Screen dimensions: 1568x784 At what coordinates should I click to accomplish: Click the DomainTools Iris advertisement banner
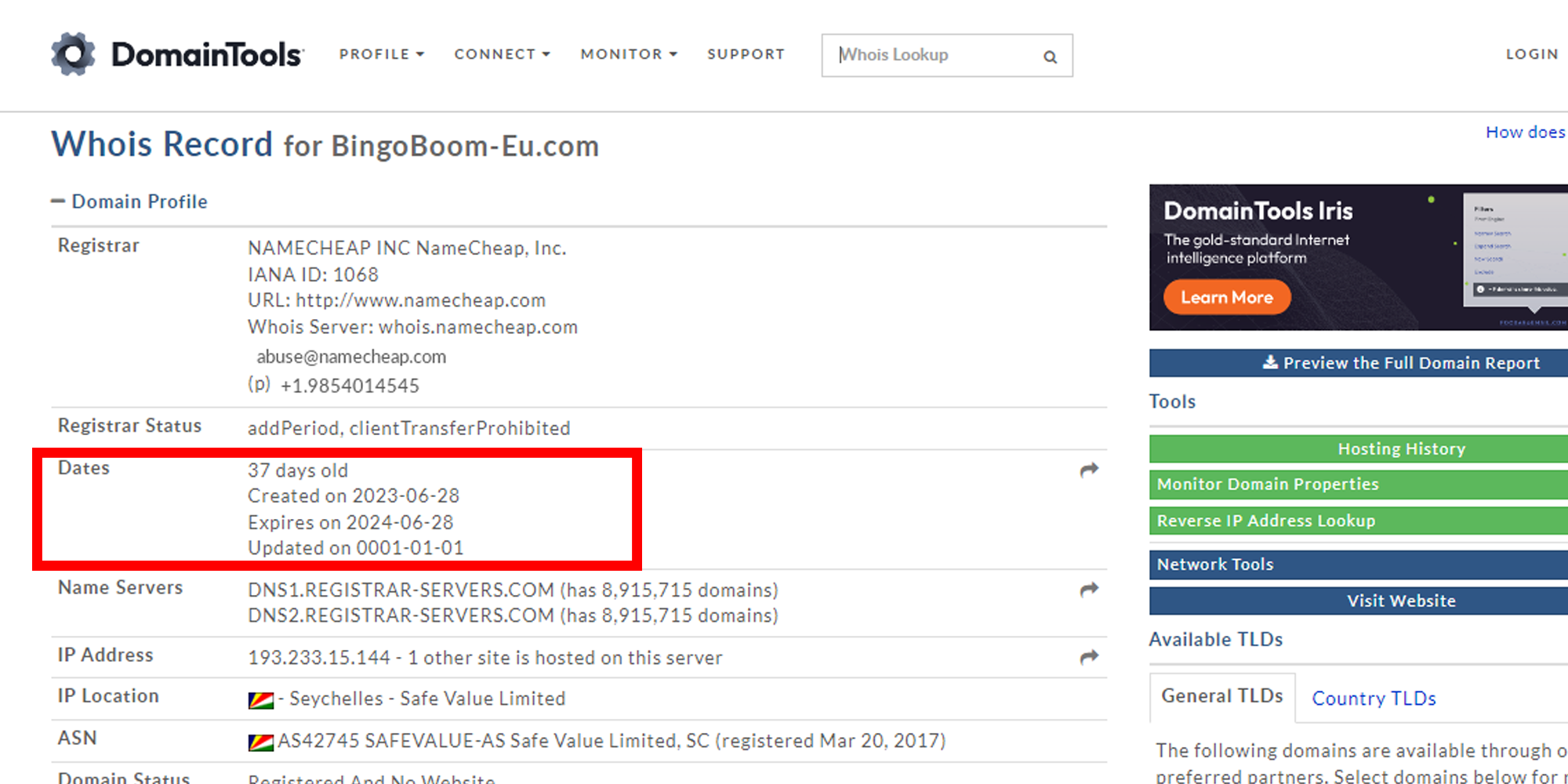(x=1359, y=257)
